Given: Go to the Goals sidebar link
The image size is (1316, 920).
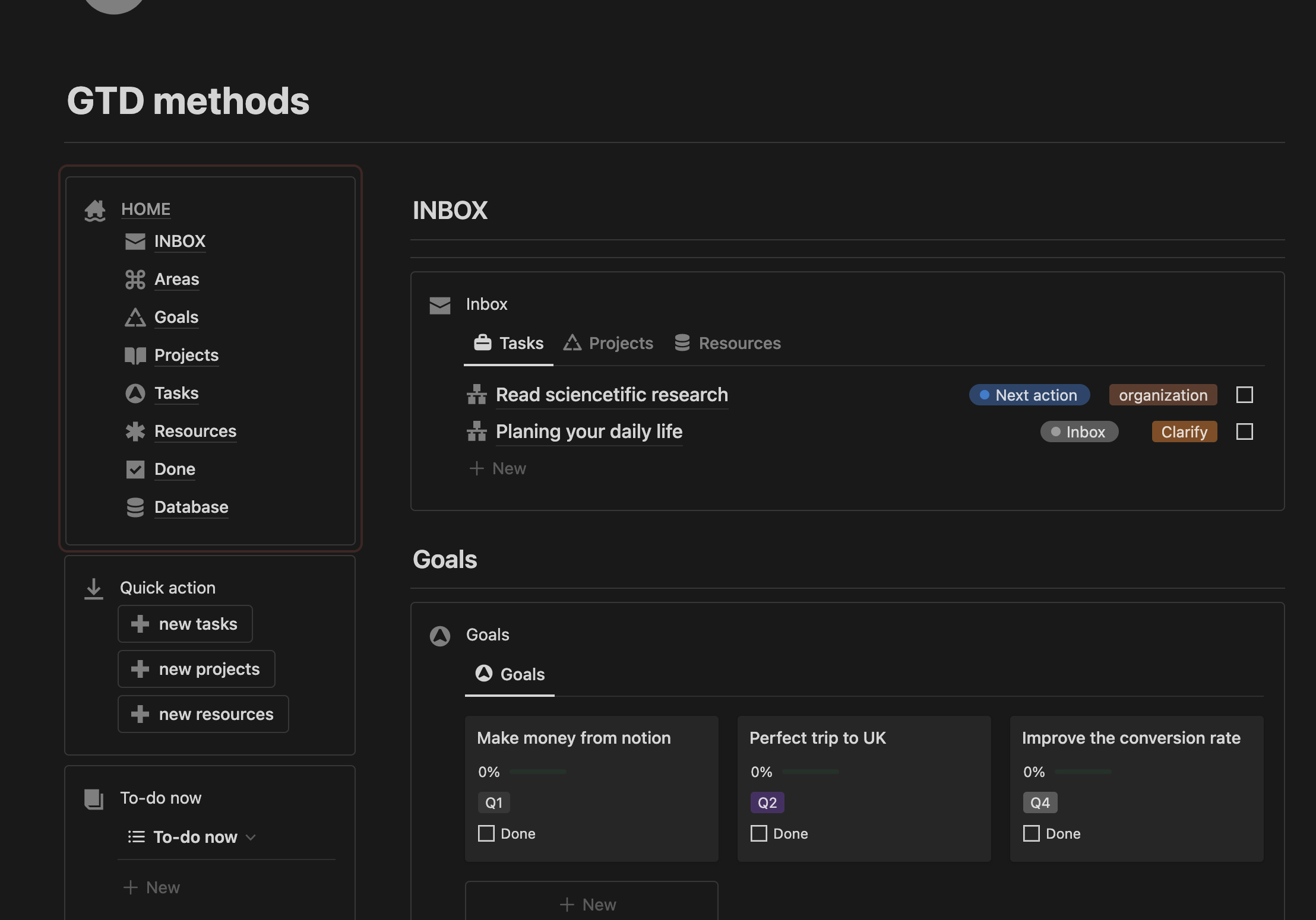Looking at the screenshot, I should click(176, 317).
